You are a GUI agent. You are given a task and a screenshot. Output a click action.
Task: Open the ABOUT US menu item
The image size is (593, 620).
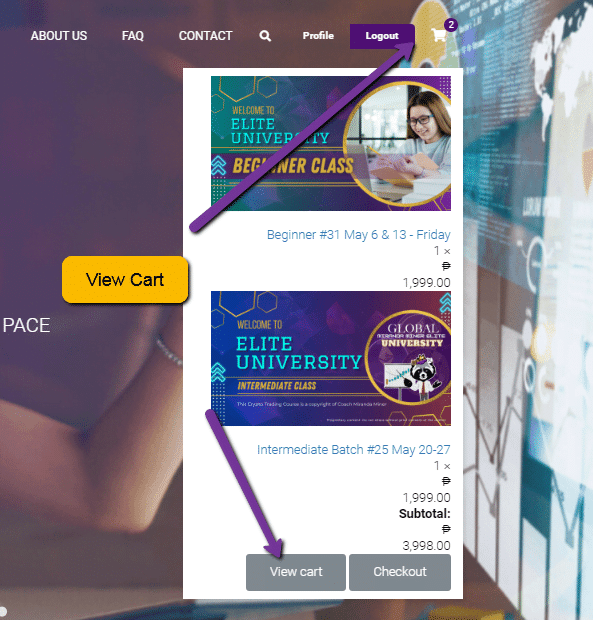pyautogui.click(x=59, y=36)
